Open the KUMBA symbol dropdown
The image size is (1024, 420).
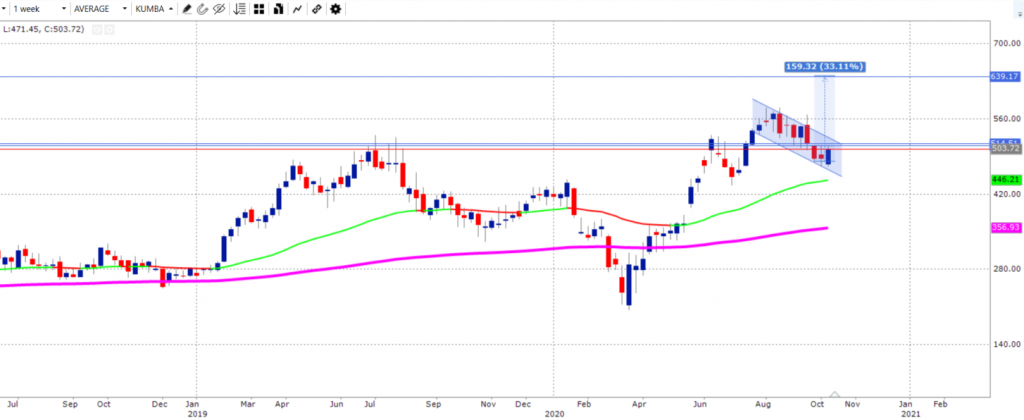tap(154, 9)
